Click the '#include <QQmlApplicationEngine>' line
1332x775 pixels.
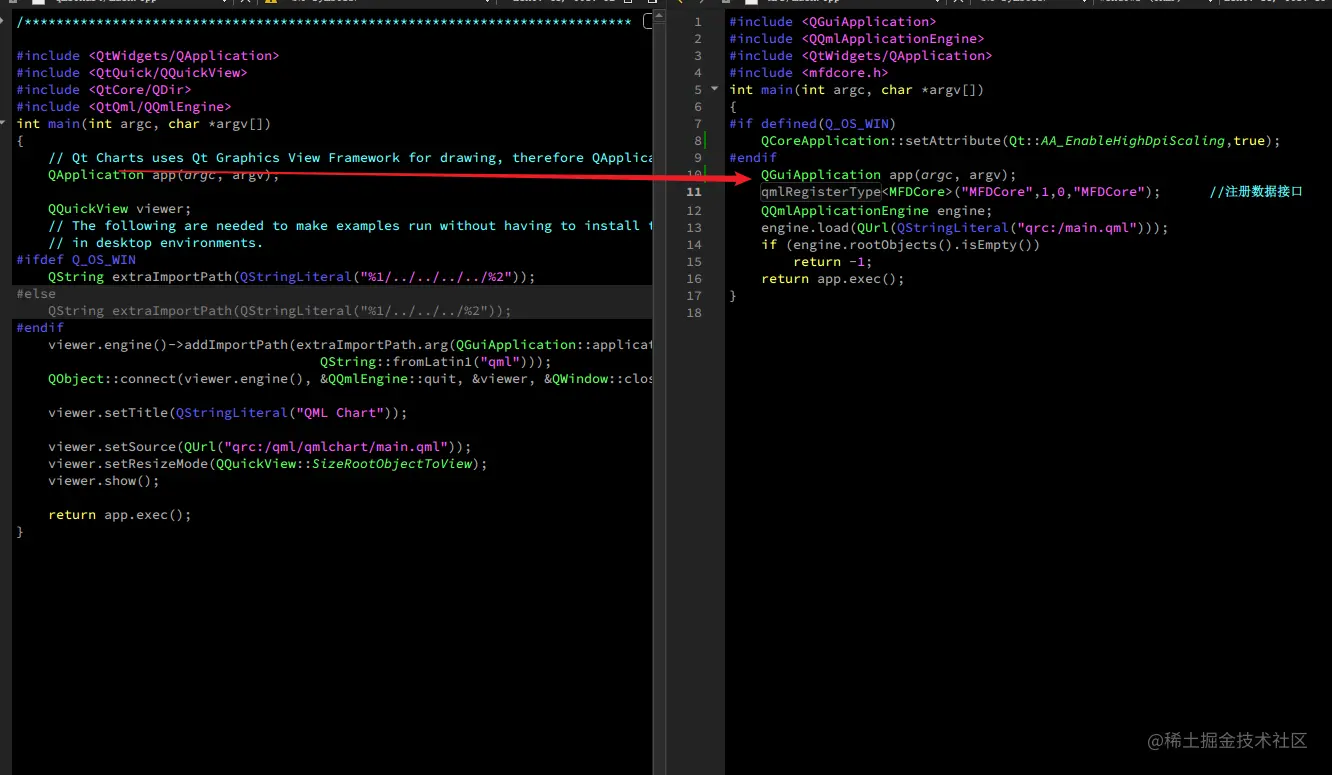(x=857, y=39)
